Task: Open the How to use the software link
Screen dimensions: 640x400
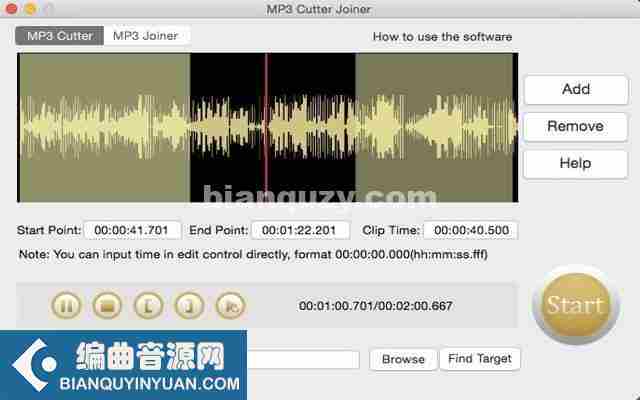Action: [442, 37]
